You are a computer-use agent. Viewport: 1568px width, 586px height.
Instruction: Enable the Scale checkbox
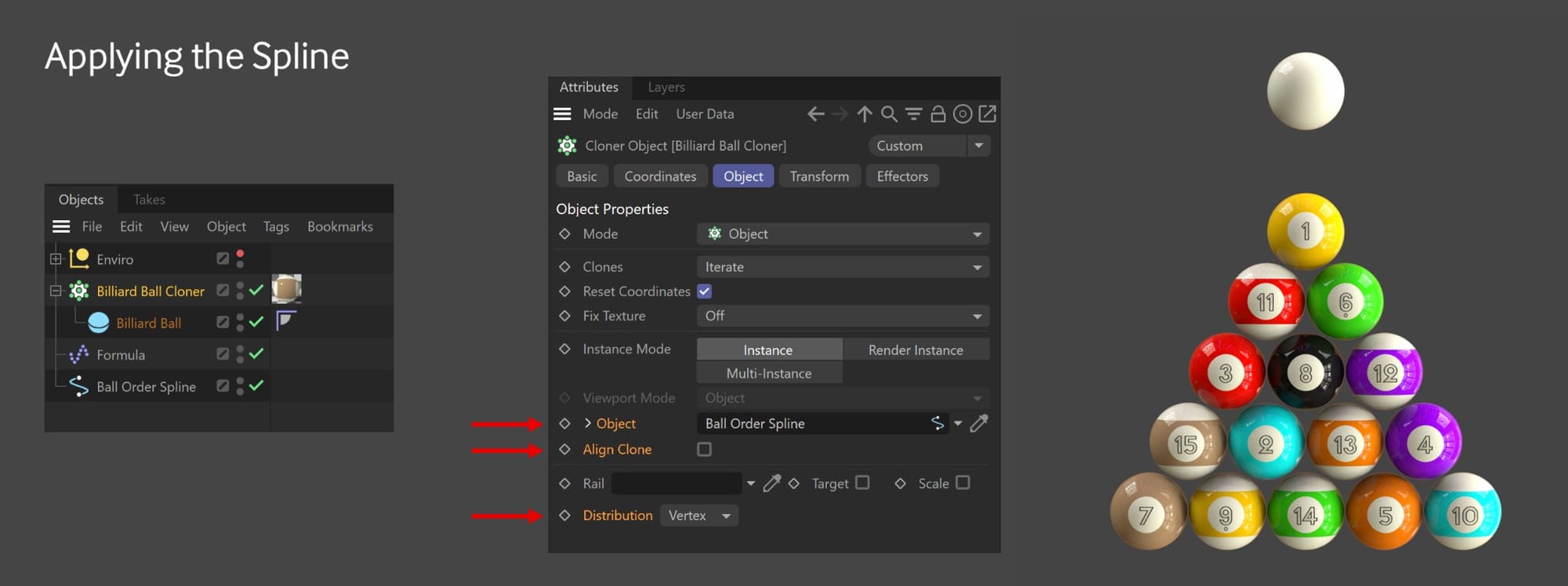963,483
